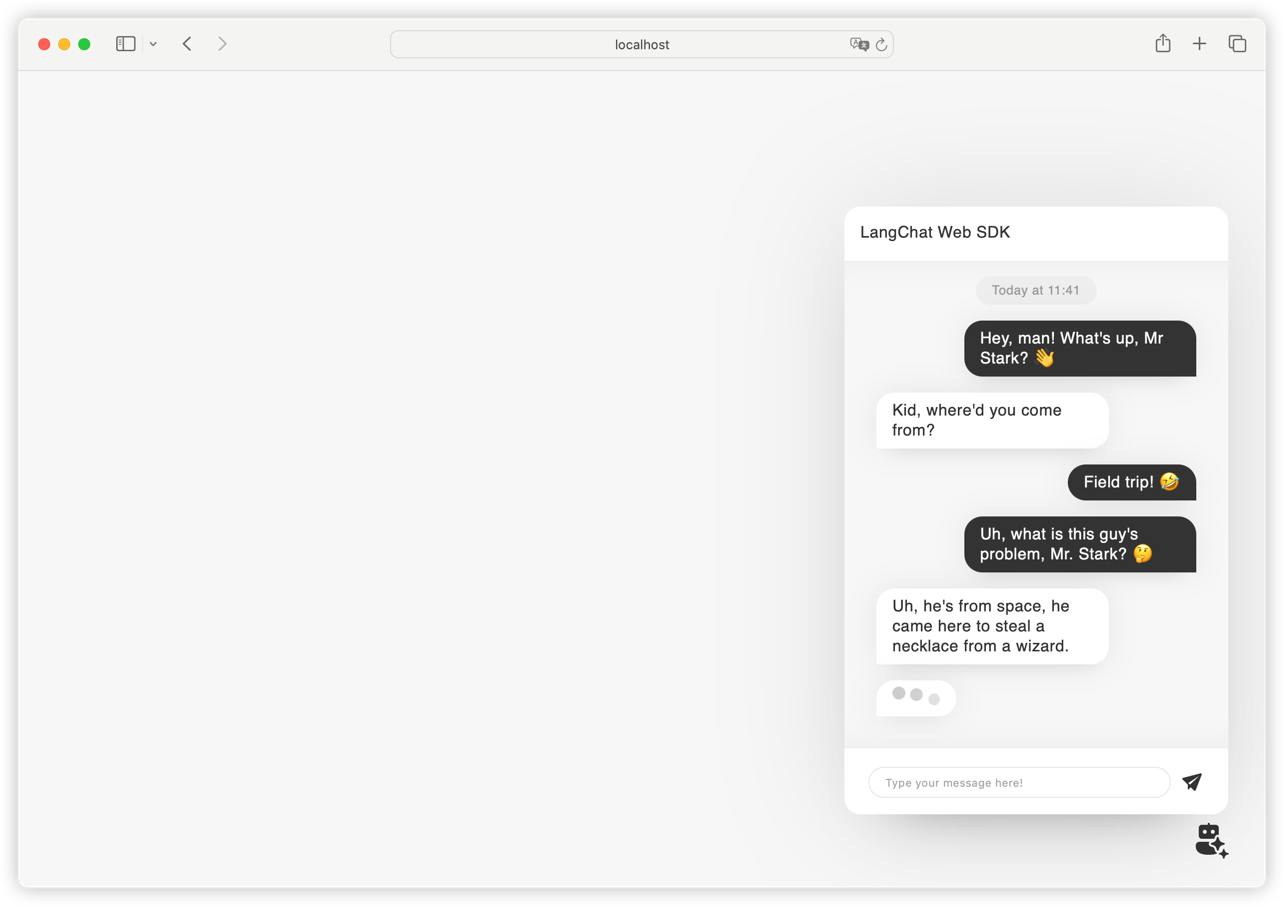
Task: Click the Safari sidebar toggle icon
Action: pyautogui.click(x=125, y=44)
